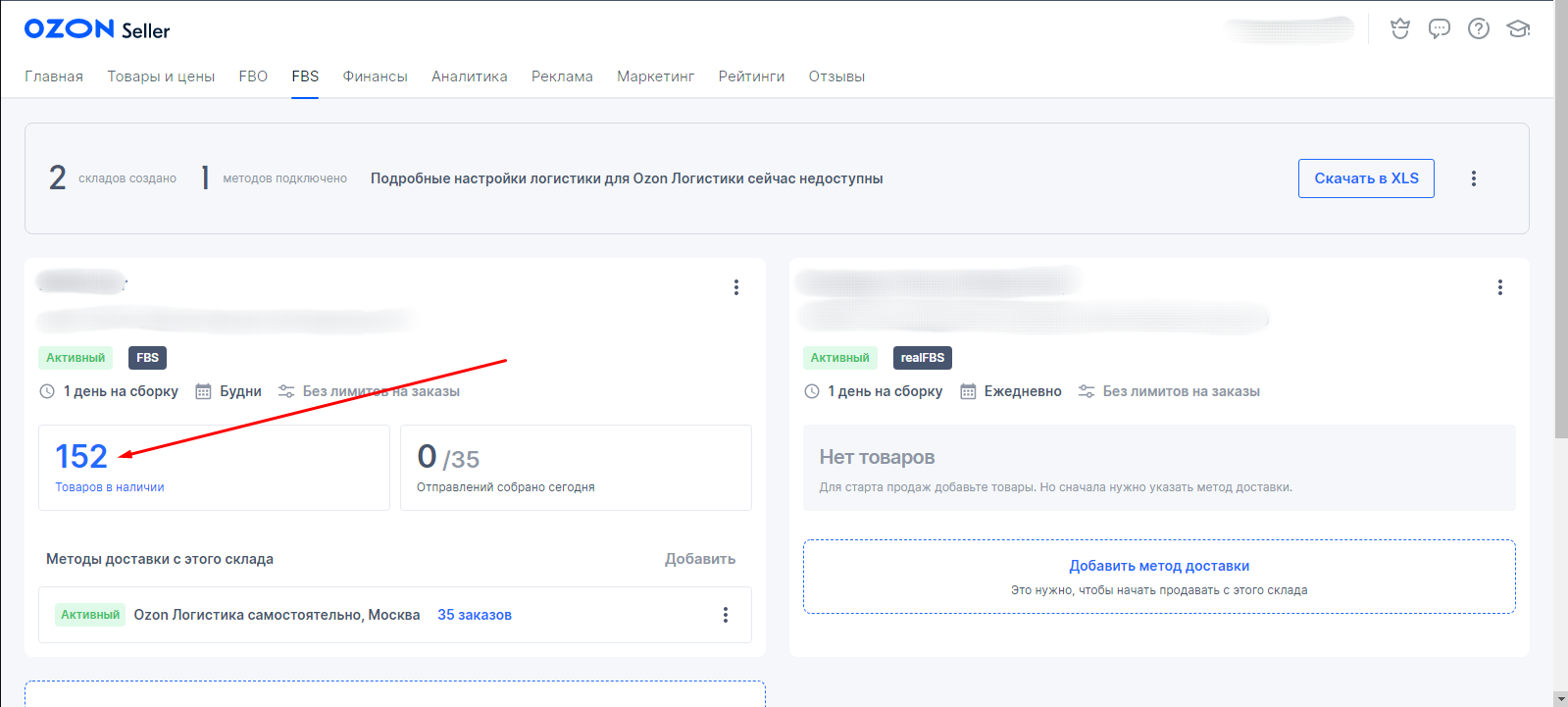Click clock icon in FBS warehouse card
1568x707 pixels.
tap(47, 391)
